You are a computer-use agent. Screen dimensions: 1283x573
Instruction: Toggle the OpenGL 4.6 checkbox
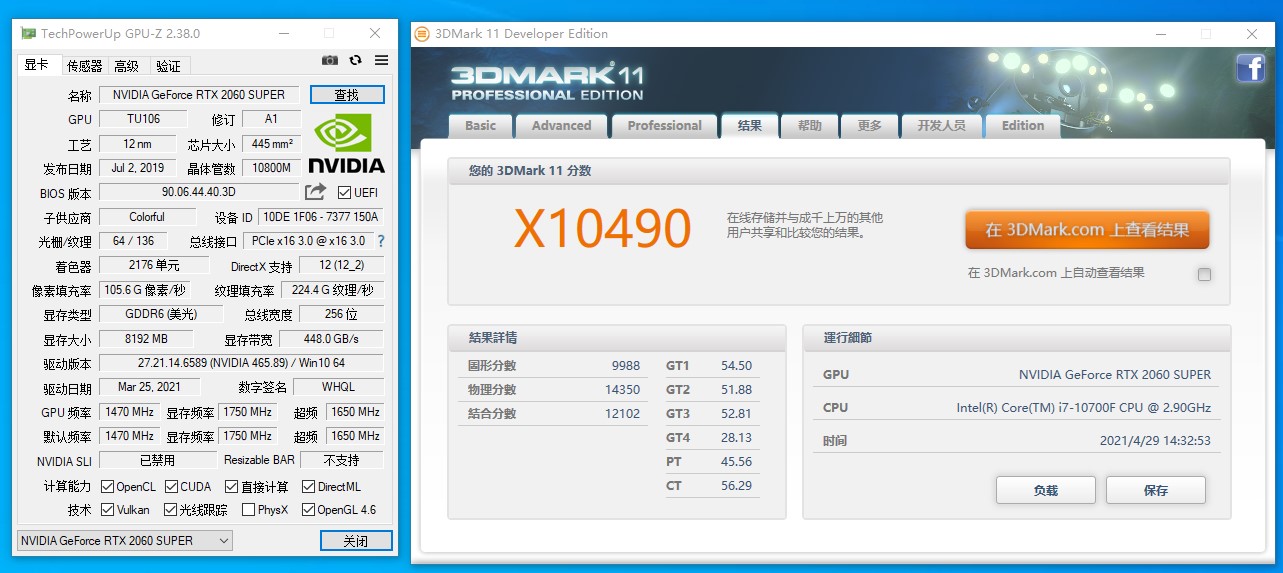(x=308, y=510)
